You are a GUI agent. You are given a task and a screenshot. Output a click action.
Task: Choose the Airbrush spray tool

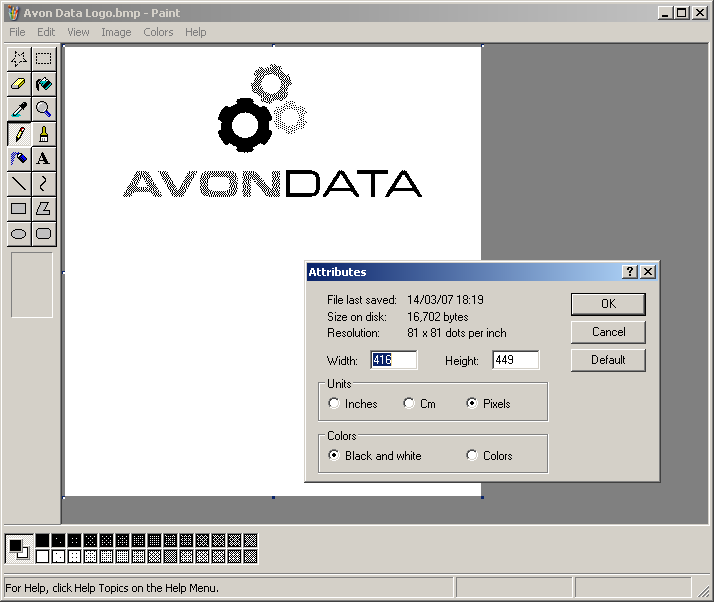click(x=19, y=159)
